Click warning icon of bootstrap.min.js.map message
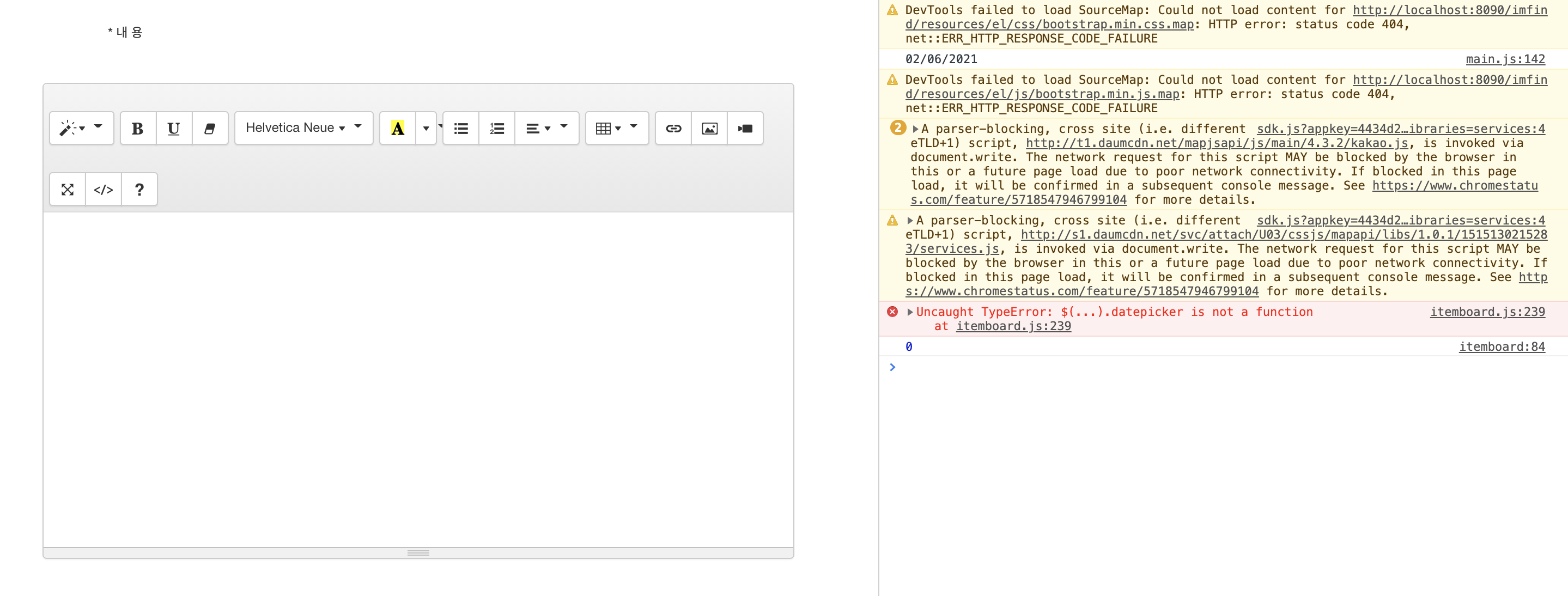The image size is (1568, 596). tap(892, 80)
